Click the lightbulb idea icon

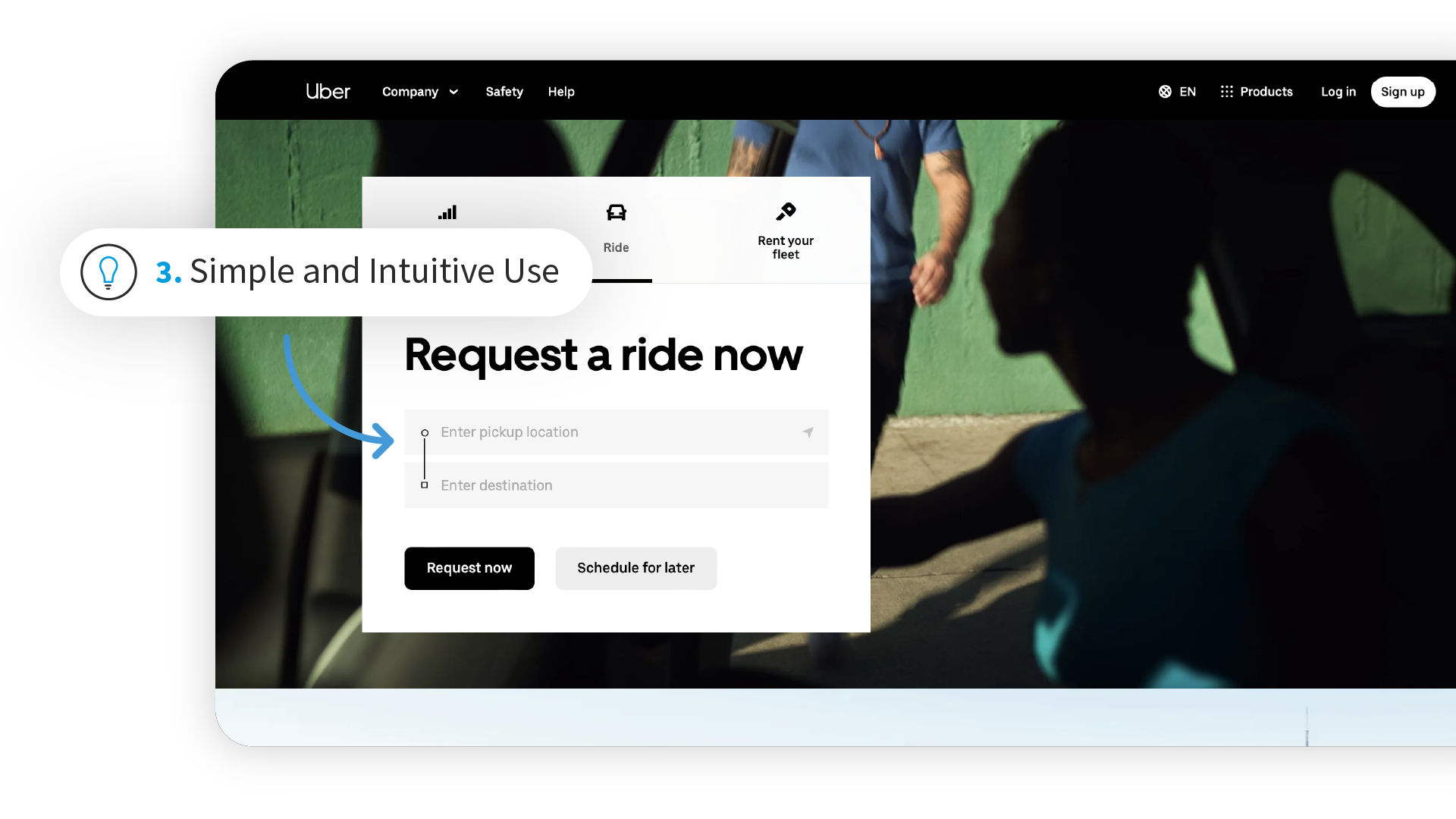[108, 271]
